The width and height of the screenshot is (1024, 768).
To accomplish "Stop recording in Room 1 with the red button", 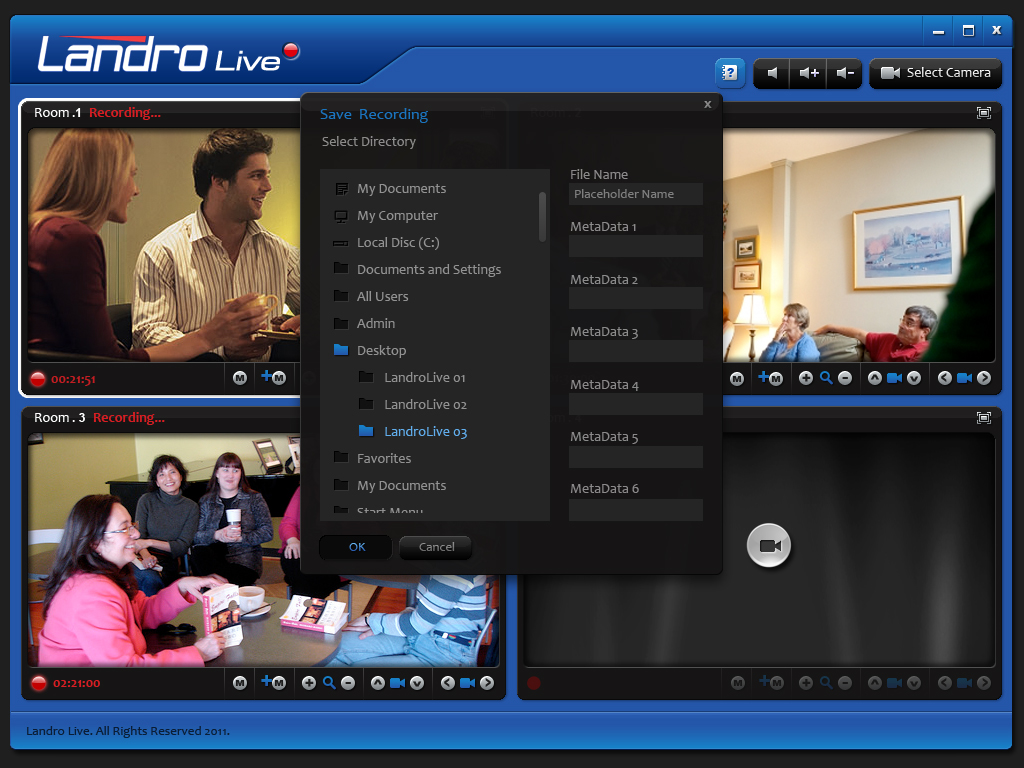I will click(38, 379).
